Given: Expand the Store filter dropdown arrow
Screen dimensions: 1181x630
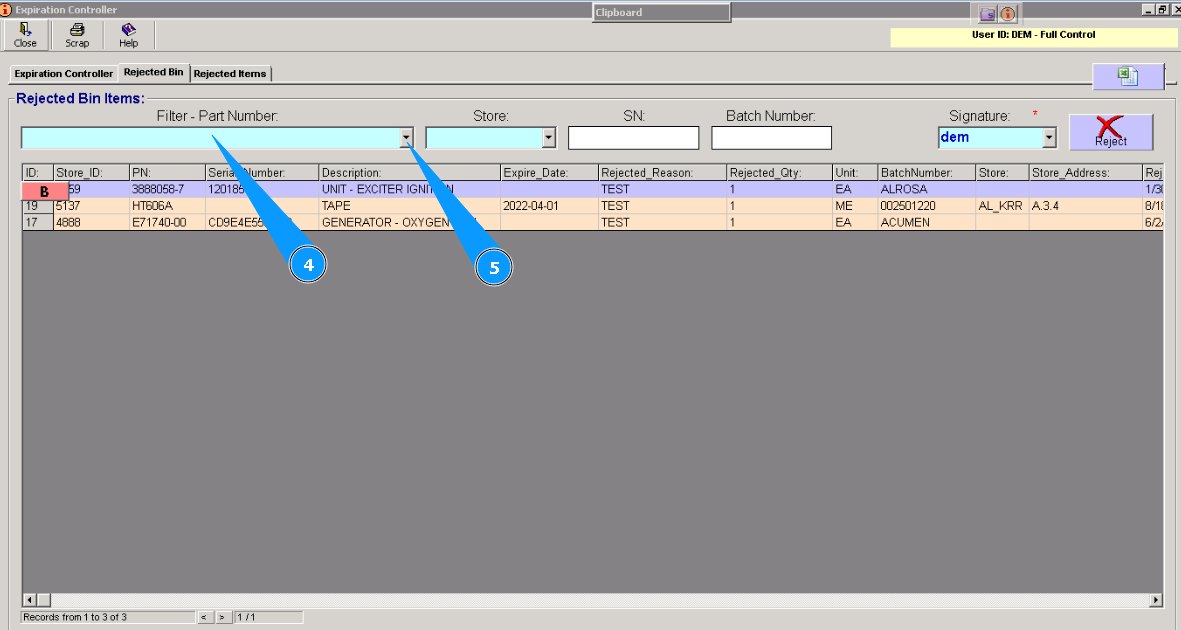Looking at the screenshot, I should (x=548, y=138).
